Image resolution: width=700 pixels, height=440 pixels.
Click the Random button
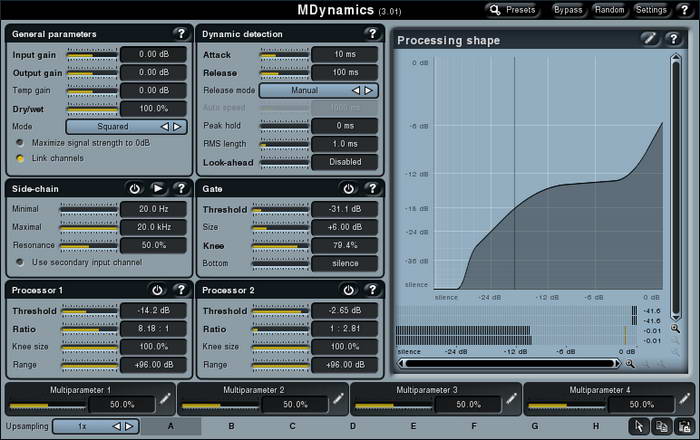click(x=609, y=10)
